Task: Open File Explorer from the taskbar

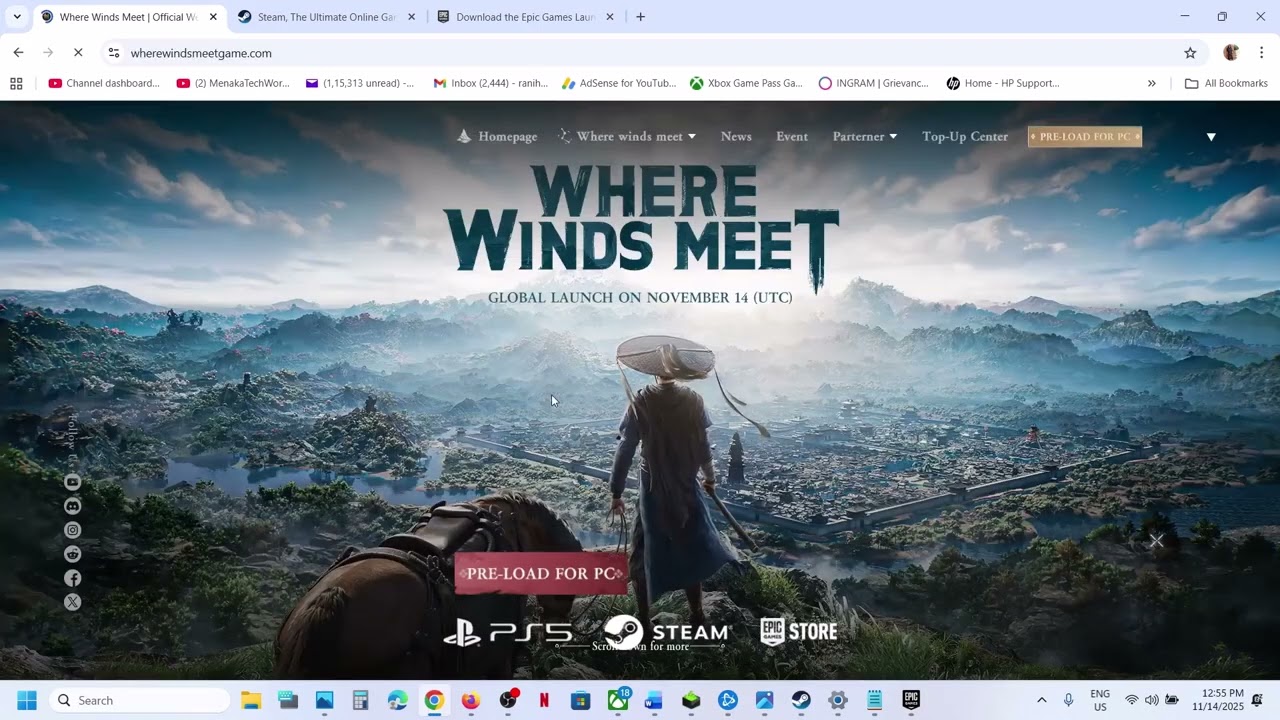Action: [x=251, y=700]
